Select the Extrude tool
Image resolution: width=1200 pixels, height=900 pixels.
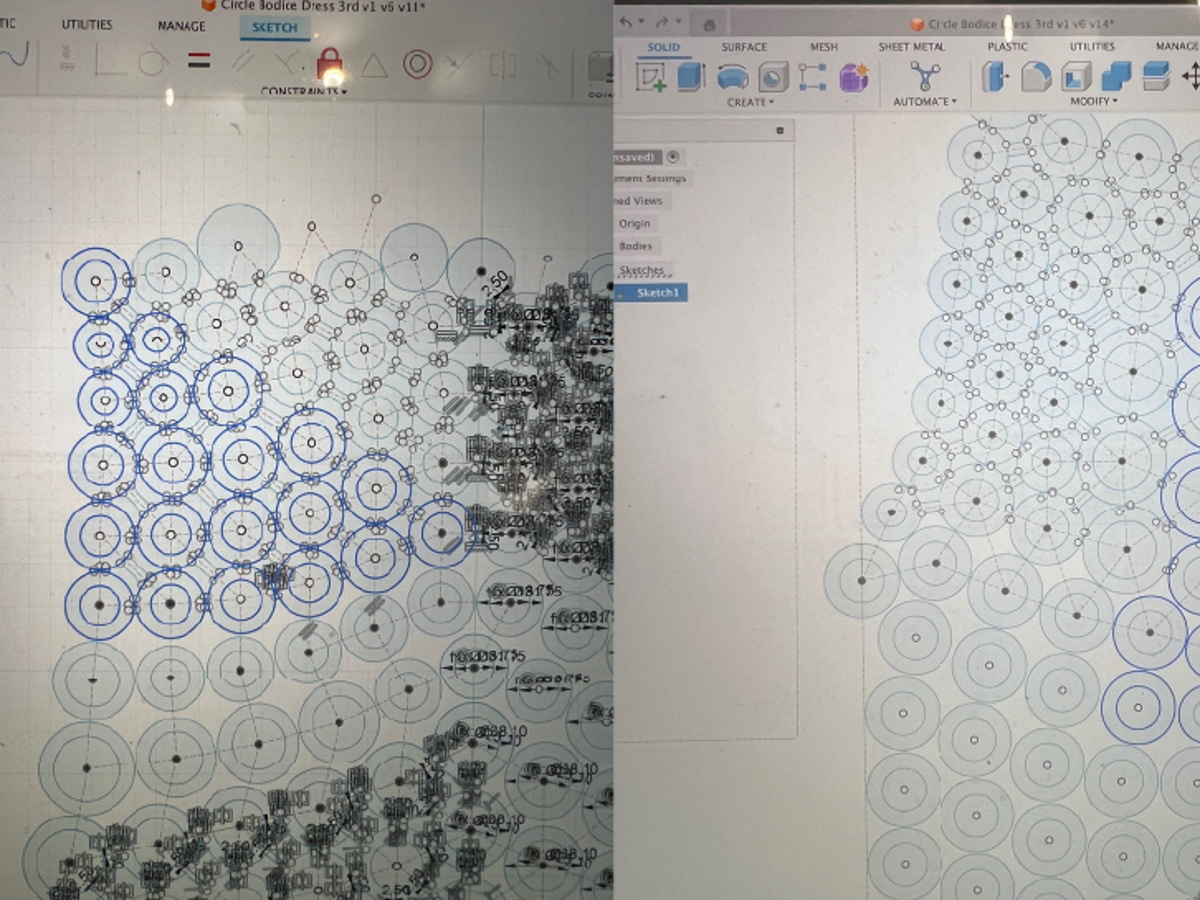pyautogui.click(x=691, y=77)
